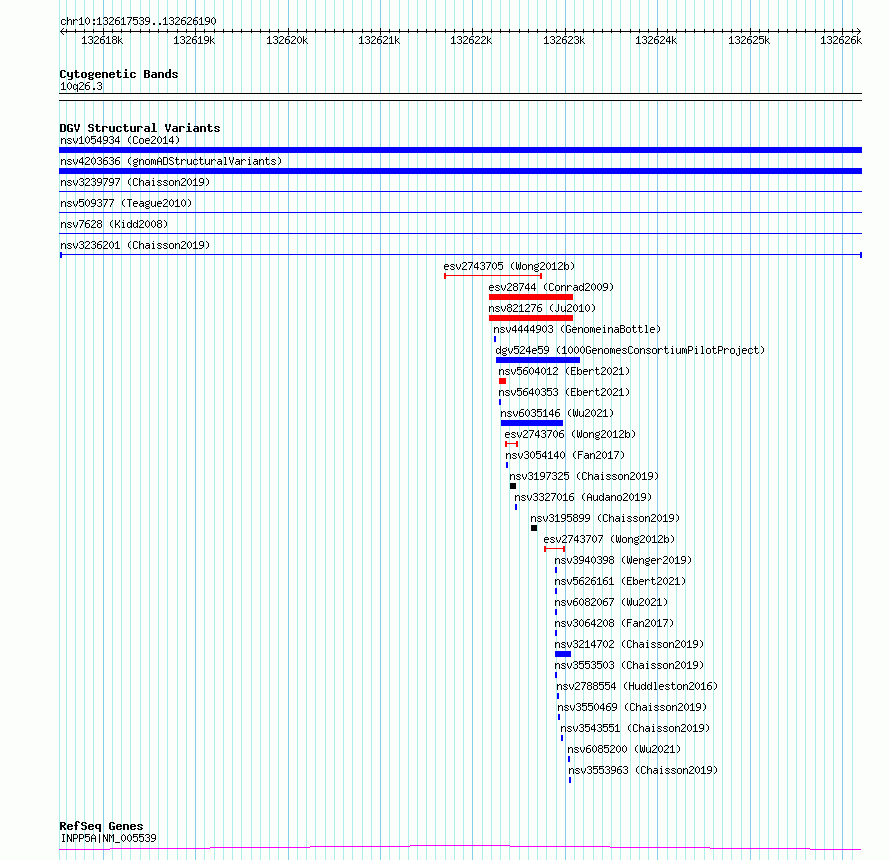Click the 132623k ruler tick label
Viewport: 890px width, 860px height.
[564, 40]
